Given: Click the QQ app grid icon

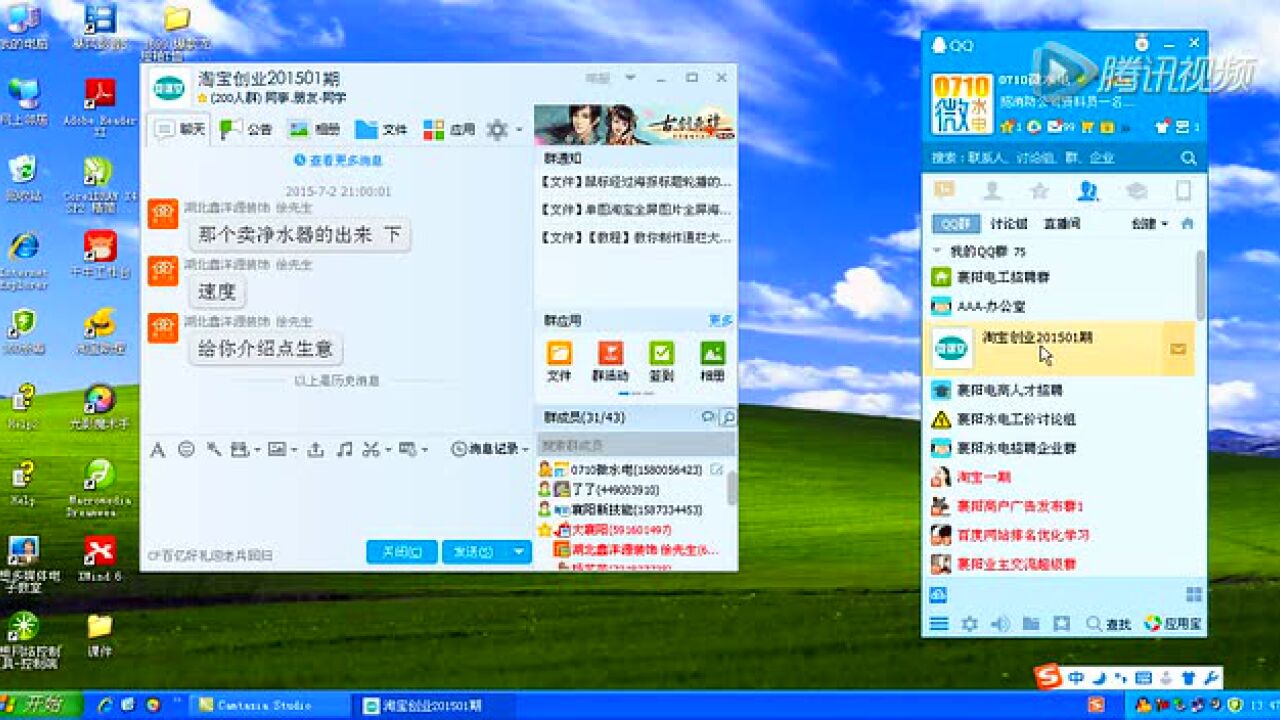Looking at the screenshot, I should point(1193,595).
